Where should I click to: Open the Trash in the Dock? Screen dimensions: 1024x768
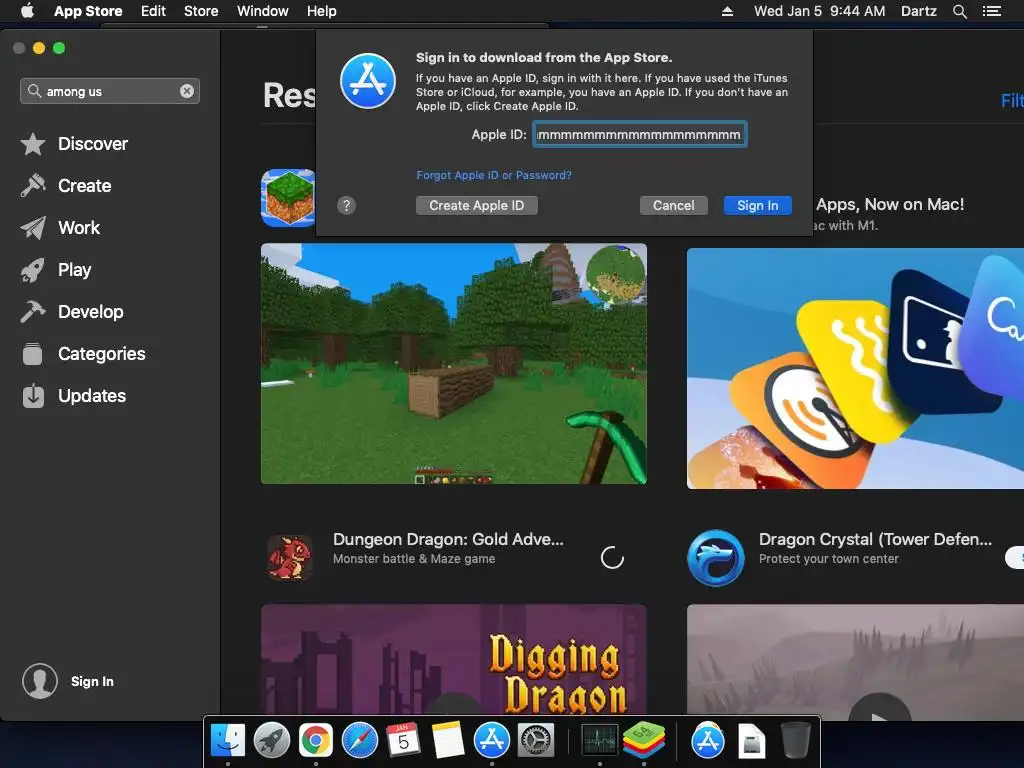(795, 741)
